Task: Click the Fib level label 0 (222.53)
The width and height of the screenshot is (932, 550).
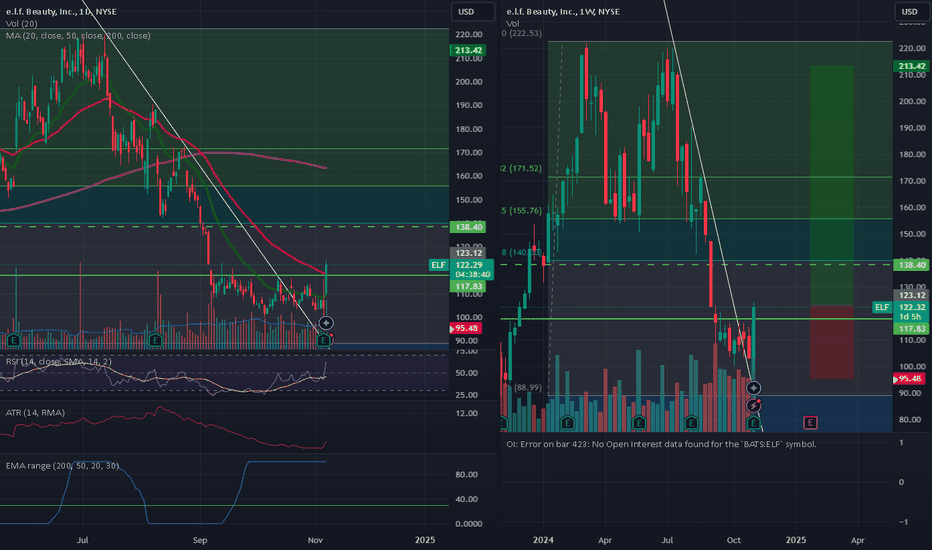Action: pos(522,33)
